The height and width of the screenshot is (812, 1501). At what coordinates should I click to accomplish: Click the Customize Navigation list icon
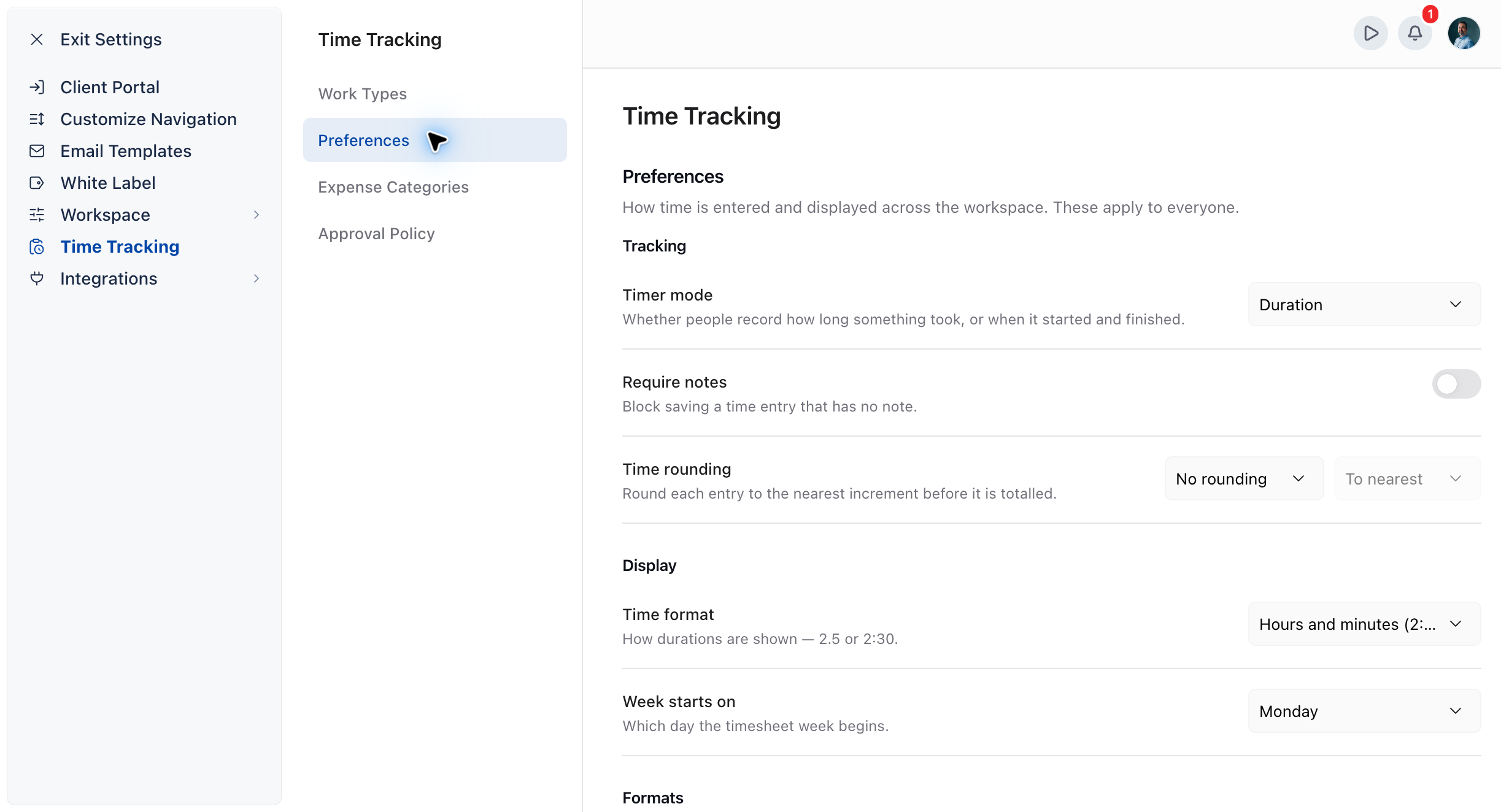pos(37,119)
